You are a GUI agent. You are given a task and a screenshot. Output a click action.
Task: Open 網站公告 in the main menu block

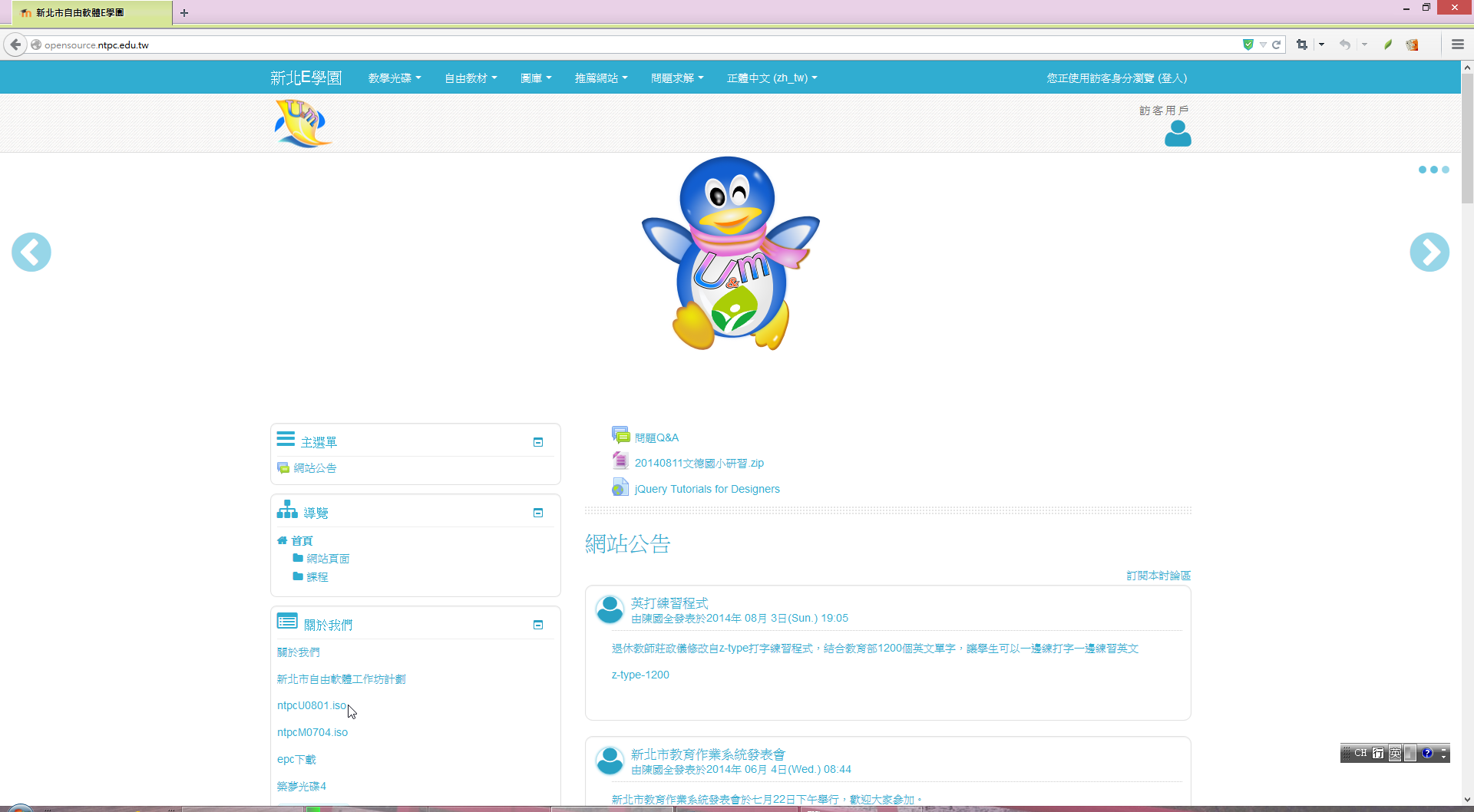[315, 467]
